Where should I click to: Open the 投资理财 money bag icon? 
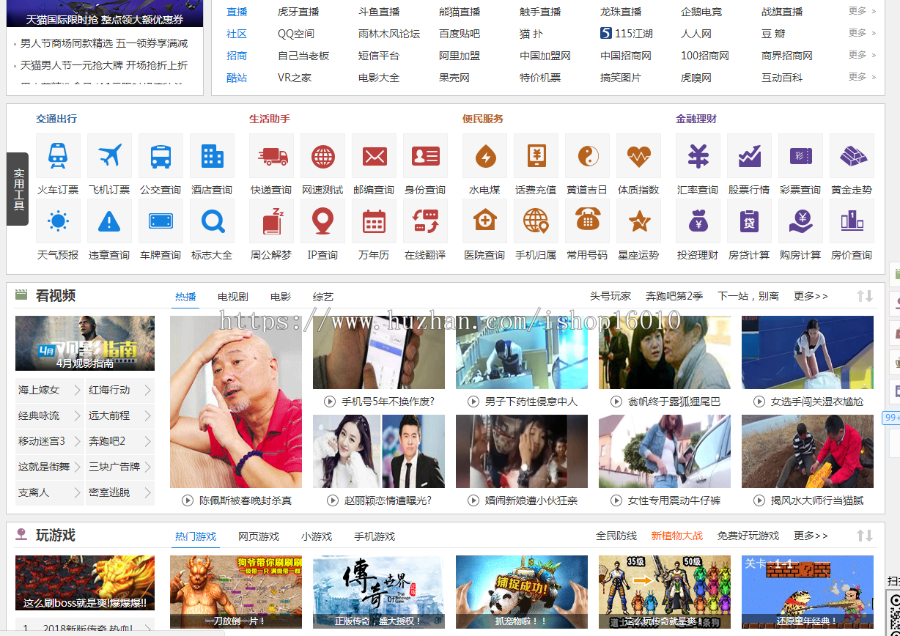click(x=698, y=221)
